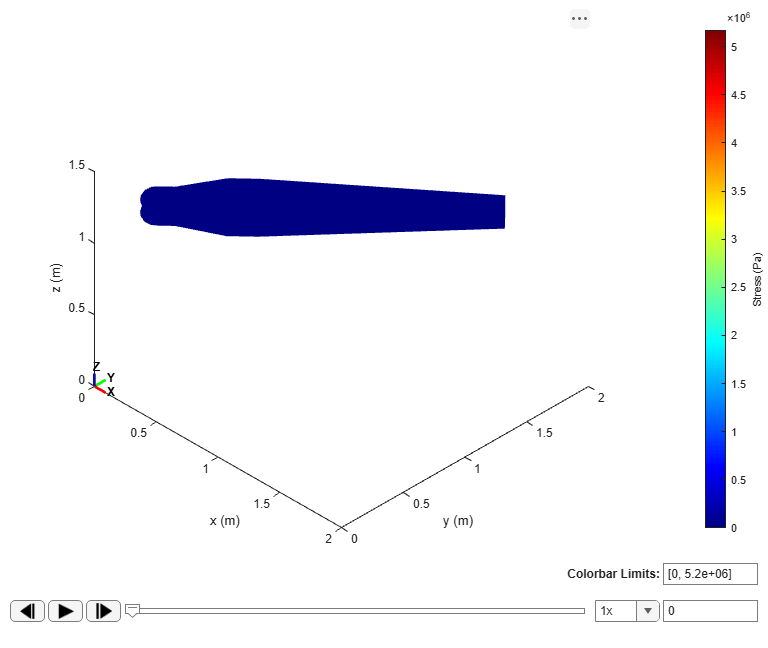Screen dimensions: 768x648
Task: Select the blue stress-plot 3D body
Action: pyautogui.click(x=323, y=208)
